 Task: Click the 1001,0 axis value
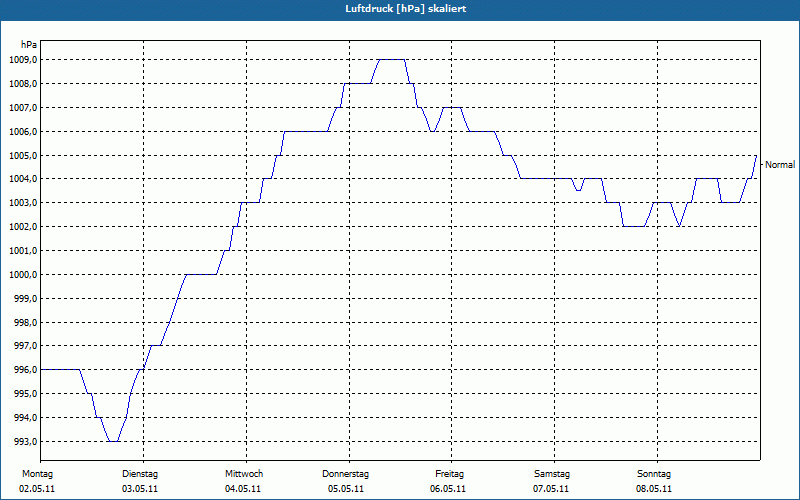tap(23, 251)
